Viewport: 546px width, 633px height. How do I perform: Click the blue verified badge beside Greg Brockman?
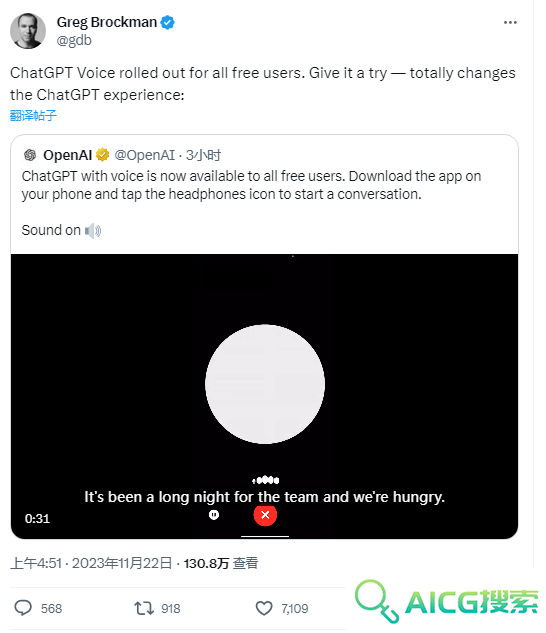point(167,22)
